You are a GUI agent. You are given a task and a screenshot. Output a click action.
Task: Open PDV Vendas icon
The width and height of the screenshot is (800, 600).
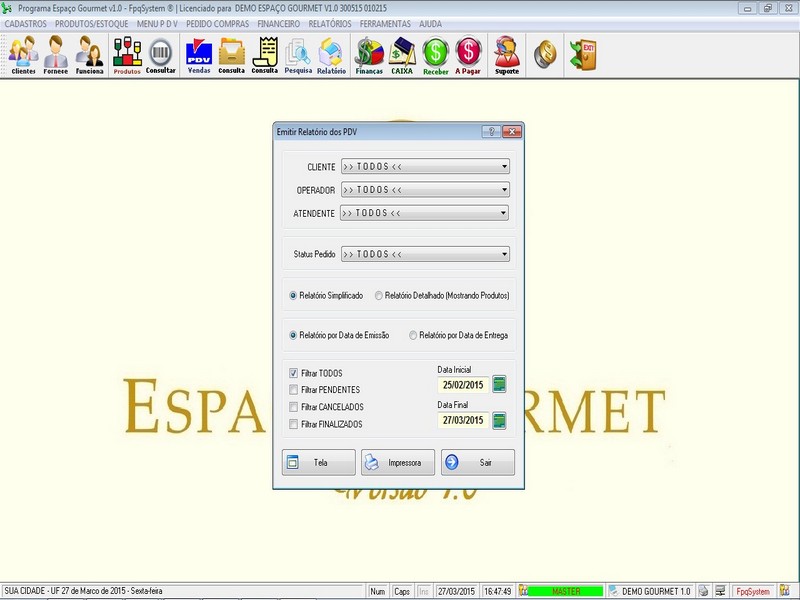[199, 55]
